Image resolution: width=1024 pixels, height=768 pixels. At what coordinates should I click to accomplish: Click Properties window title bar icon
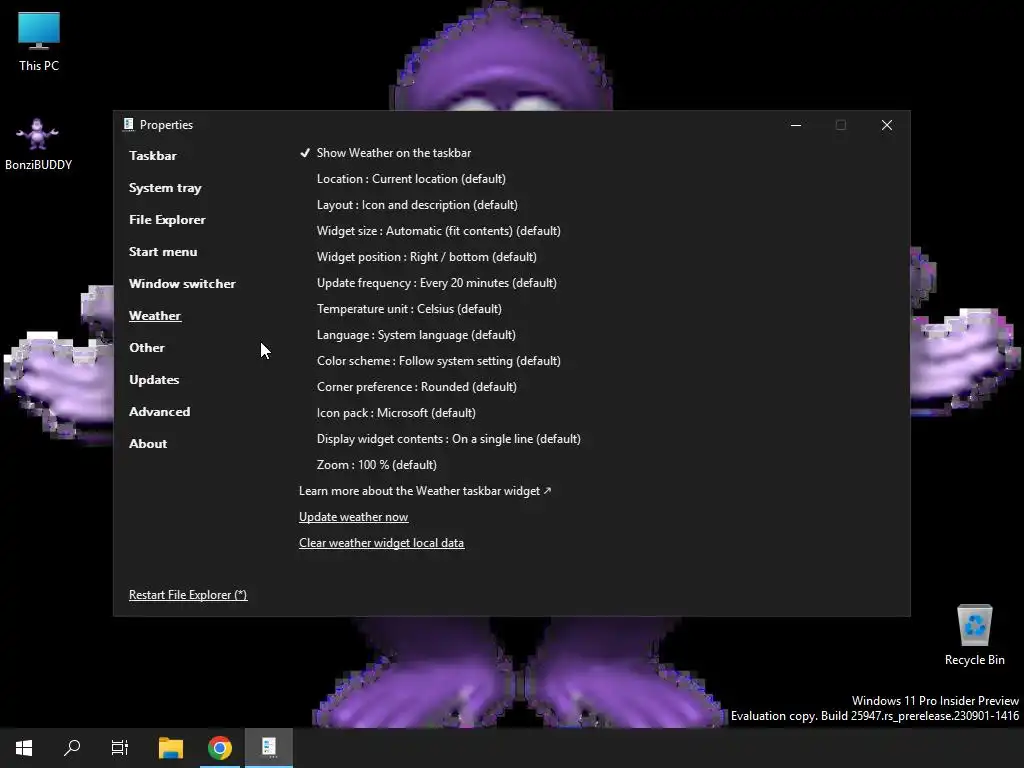point(129,124)
